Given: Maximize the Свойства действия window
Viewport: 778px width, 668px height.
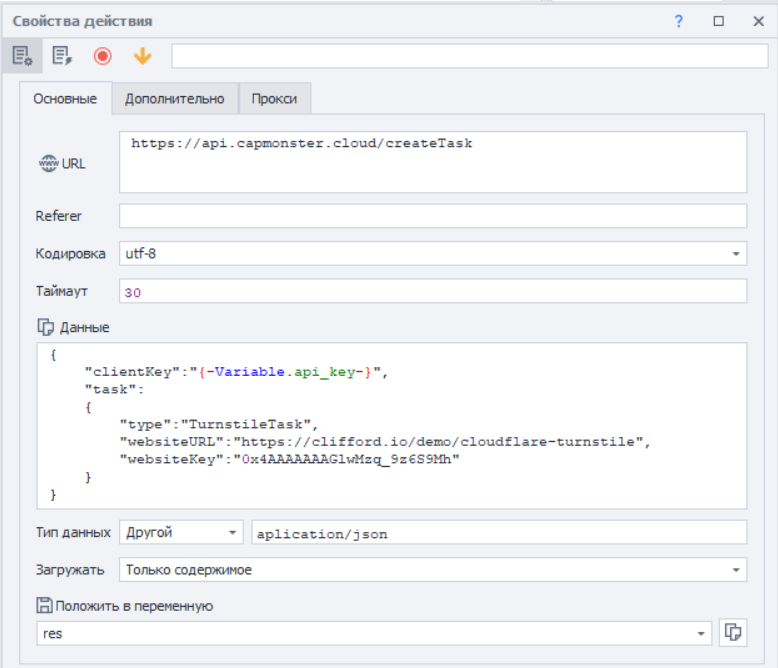Looking at the screenshot, I should (718, 21).
